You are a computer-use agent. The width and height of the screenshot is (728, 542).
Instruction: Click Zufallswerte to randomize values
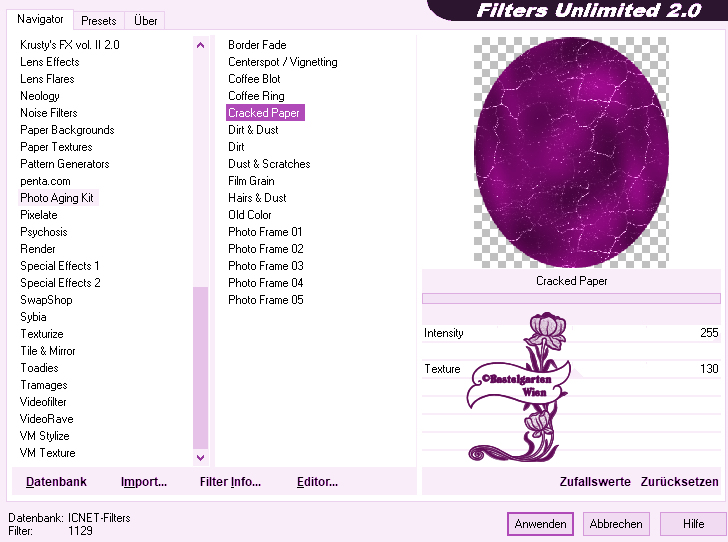point(595,482)
